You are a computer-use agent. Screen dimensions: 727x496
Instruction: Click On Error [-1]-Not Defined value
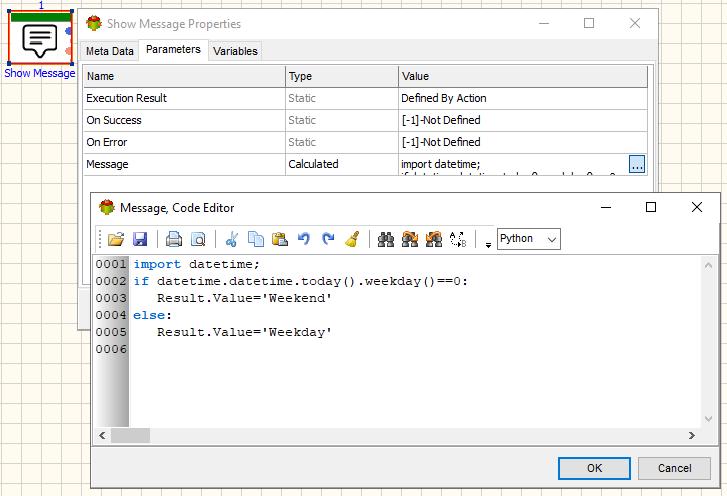(x=523, y=142)
